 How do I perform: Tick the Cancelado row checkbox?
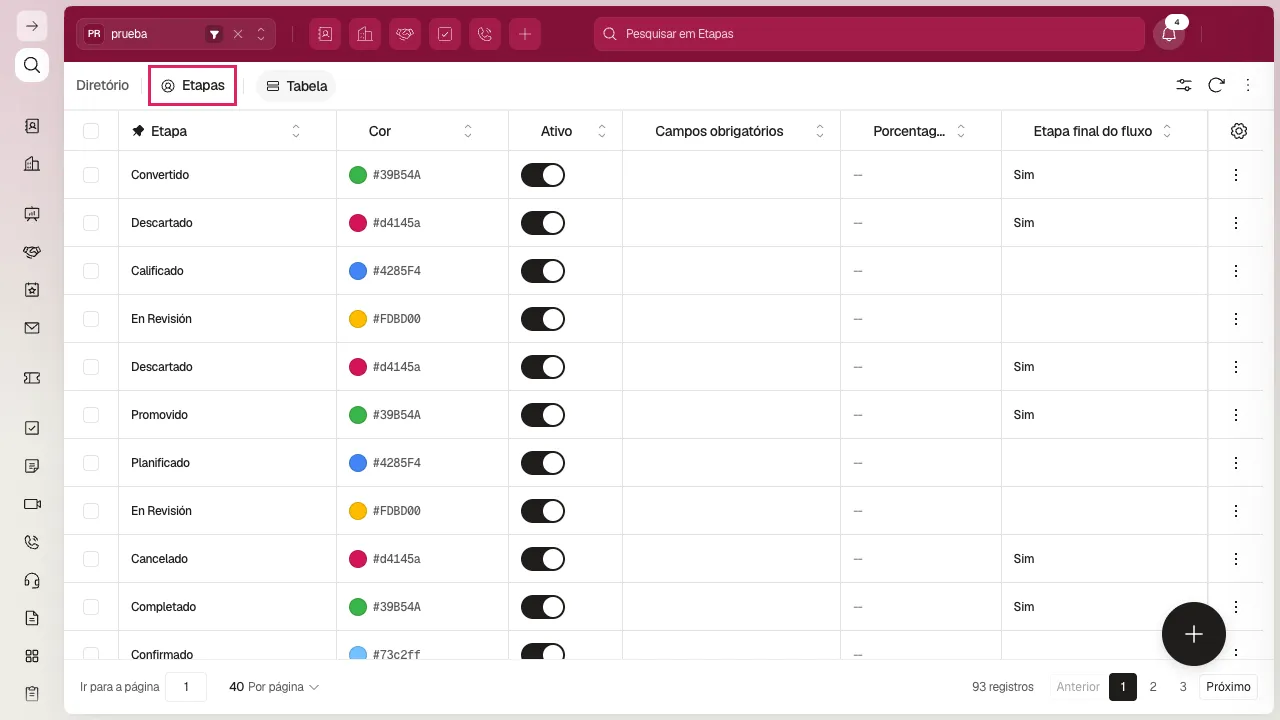pos(91,559)
